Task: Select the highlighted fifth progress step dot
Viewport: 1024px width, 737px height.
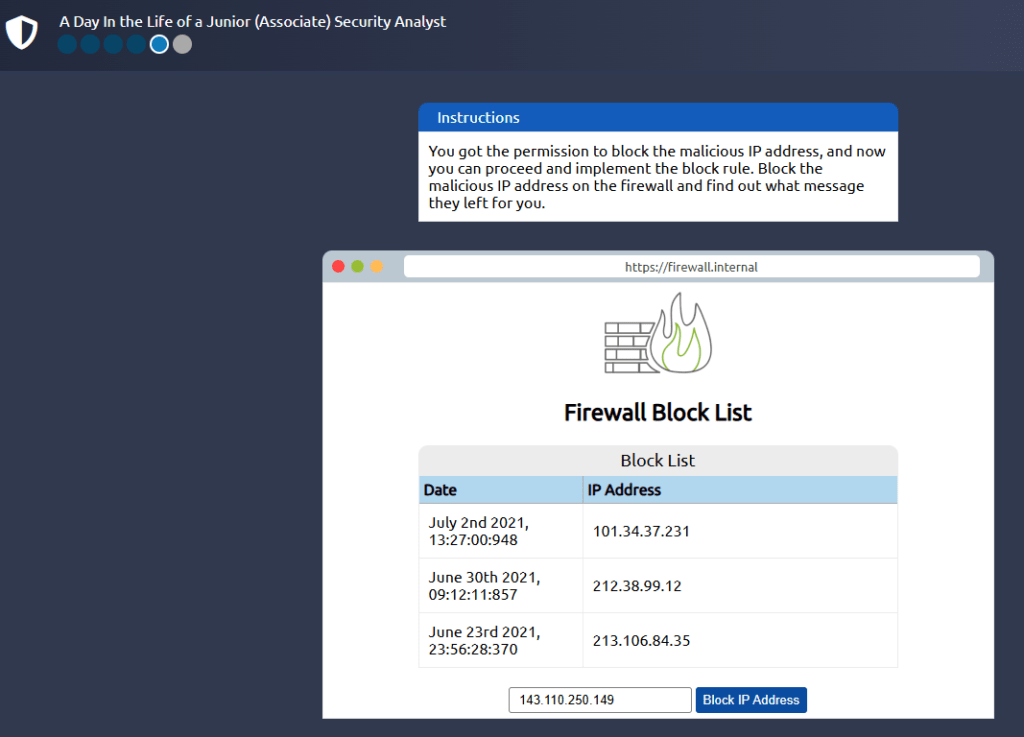Action: [159, 44]
